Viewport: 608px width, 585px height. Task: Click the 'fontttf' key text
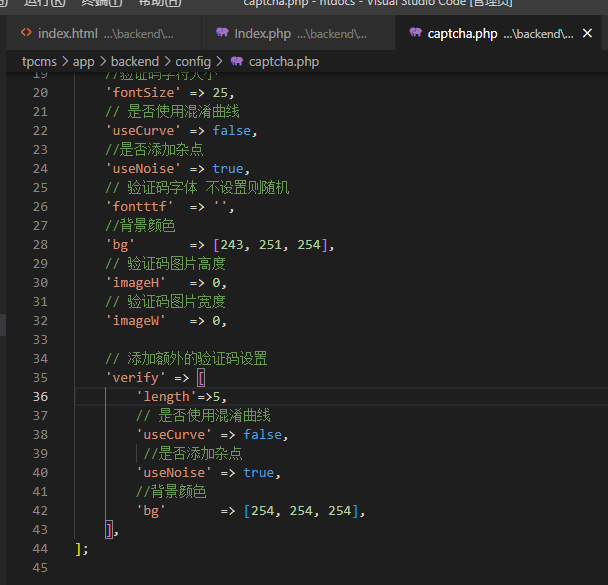pyautogui.click(x=140, y=207)
